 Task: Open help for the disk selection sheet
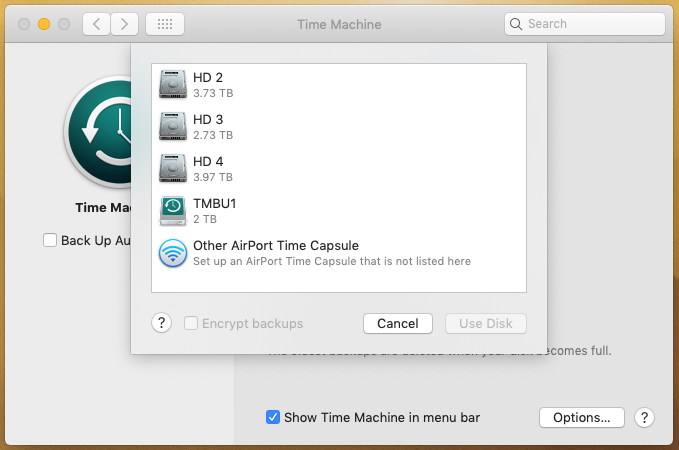[162, 323]
